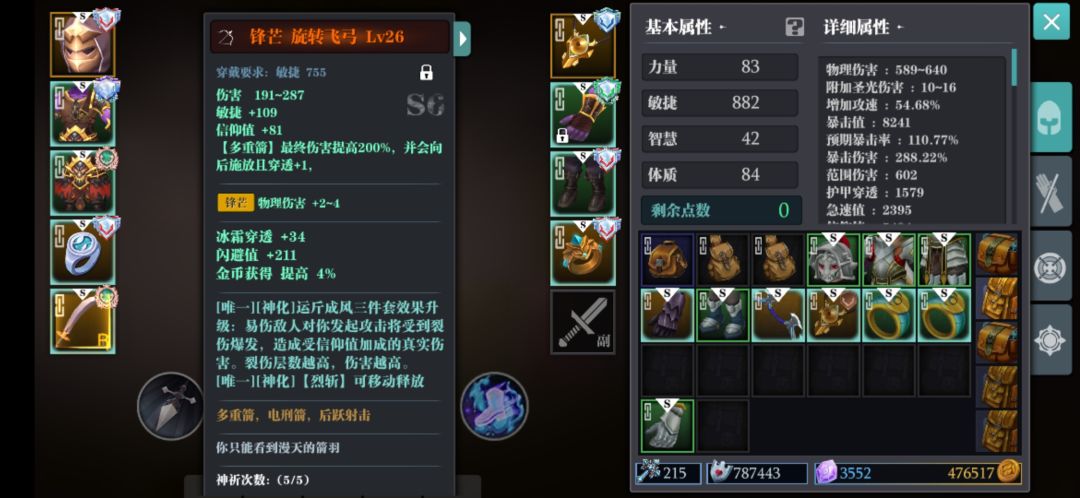This screenshot has height=498, width=1080.
Task: Select the equipped bow weapon slot
Action: 83,321
